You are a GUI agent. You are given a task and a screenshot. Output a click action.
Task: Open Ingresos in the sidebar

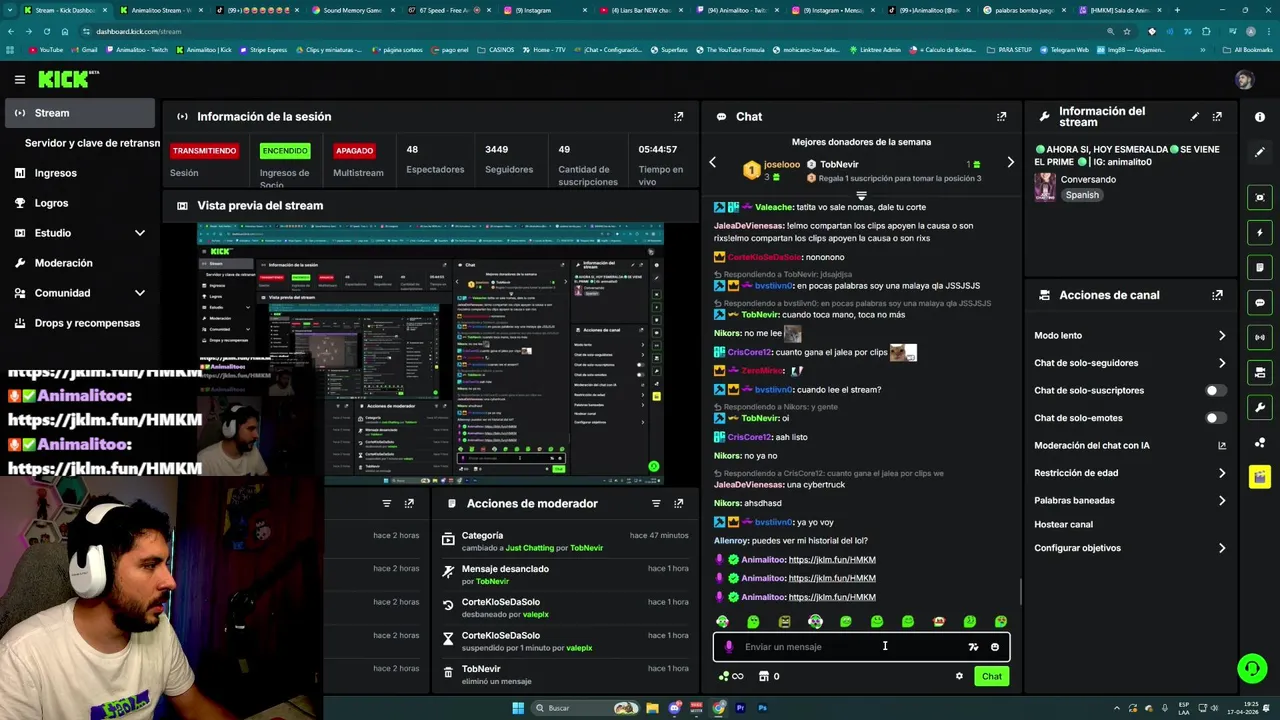(80, 173)
